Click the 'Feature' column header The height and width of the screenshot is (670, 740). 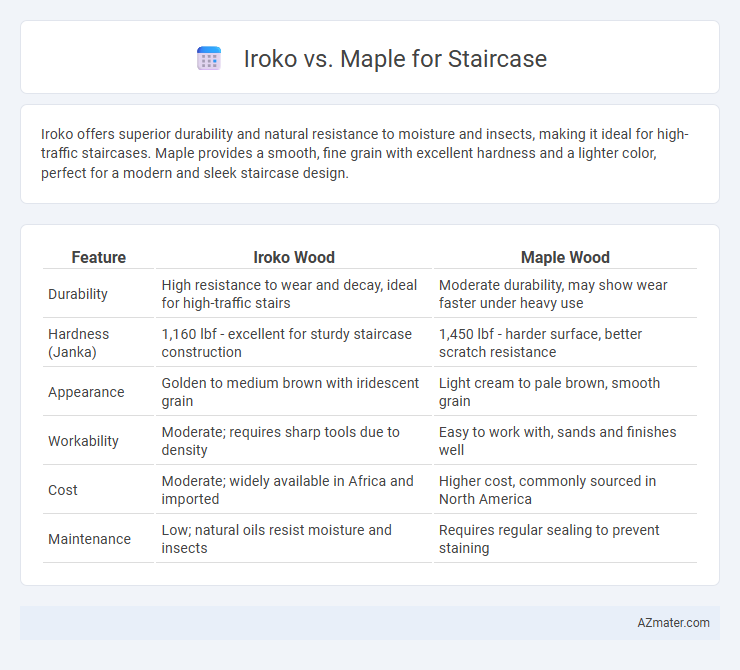point(99,257)
